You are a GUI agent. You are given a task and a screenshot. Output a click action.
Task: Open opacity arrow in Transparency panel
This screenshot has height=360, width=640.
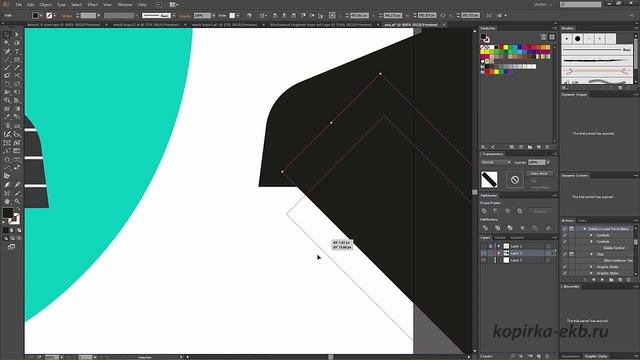pos(548,162)
